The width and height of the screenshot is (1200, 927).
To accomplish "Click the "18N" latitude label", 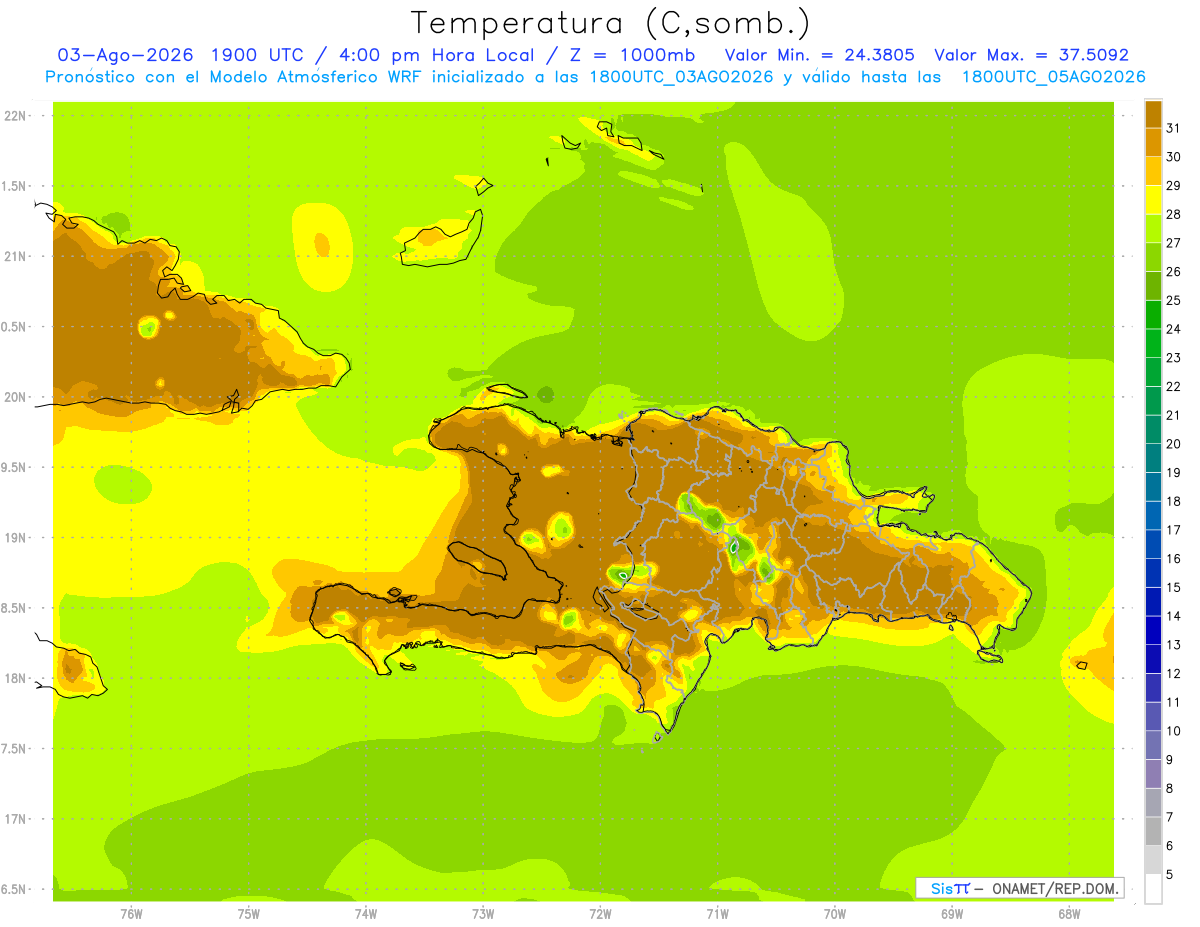I will point(16,678).
